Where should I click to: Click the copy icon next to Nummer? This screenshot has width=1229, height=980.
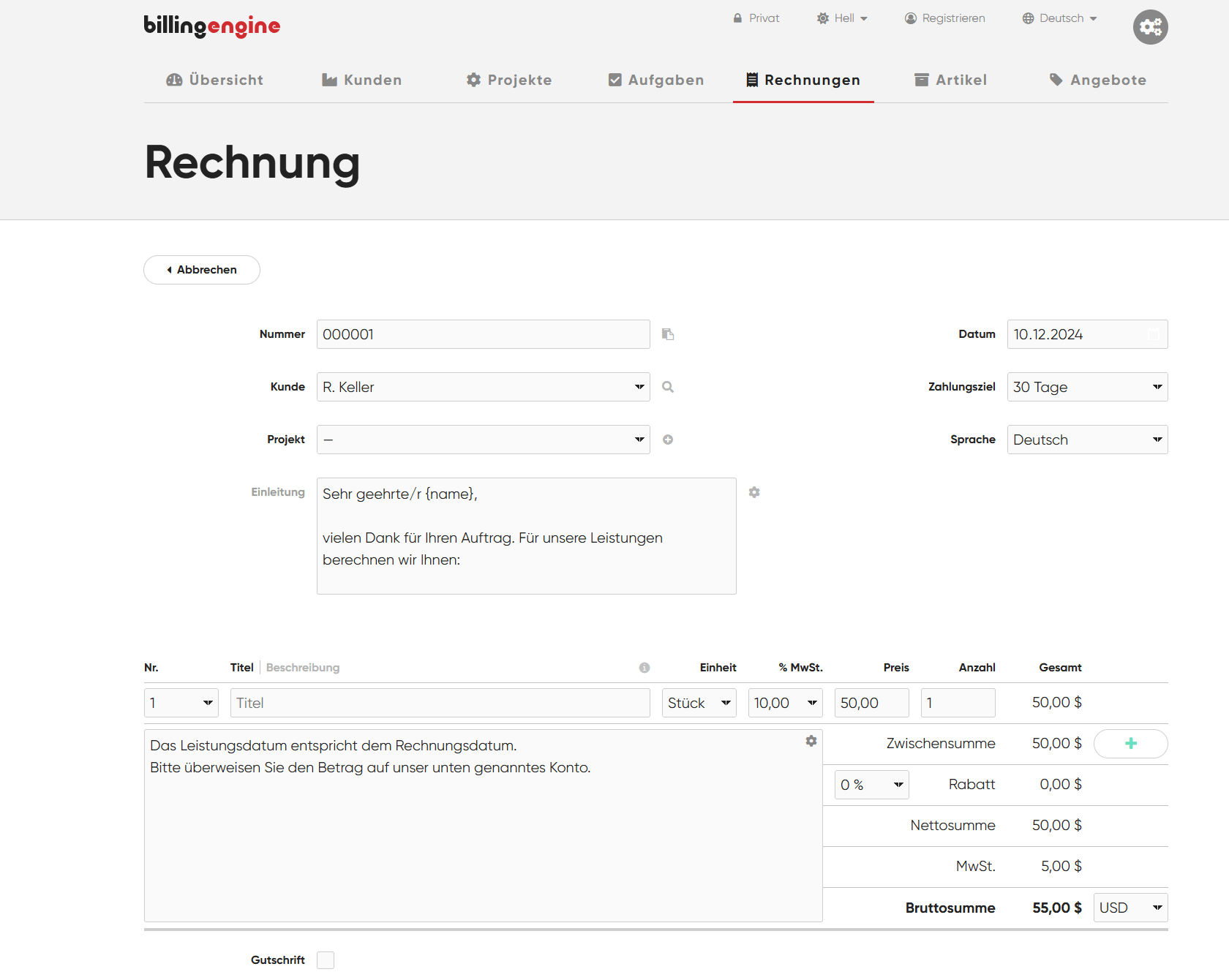click(x=668, y=334)
